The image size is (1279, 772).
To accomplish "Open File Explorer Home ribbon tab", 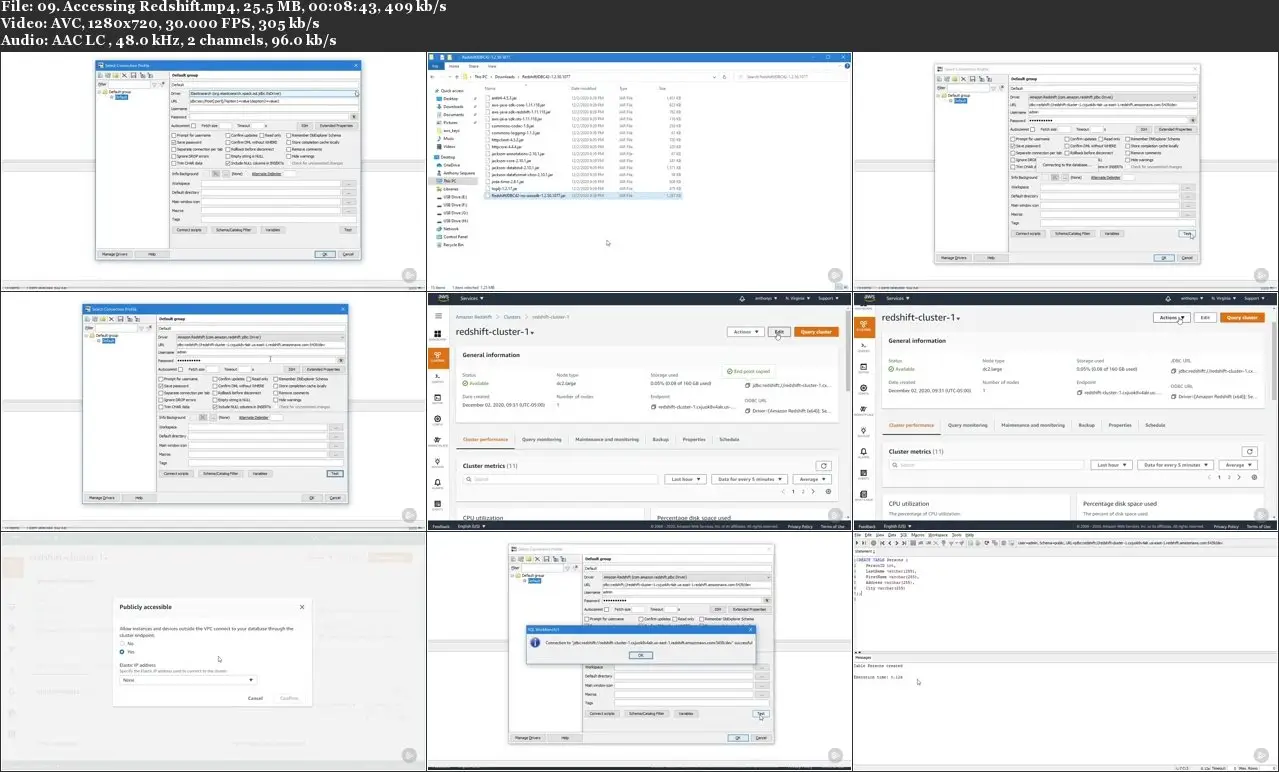I will [454, 66].
